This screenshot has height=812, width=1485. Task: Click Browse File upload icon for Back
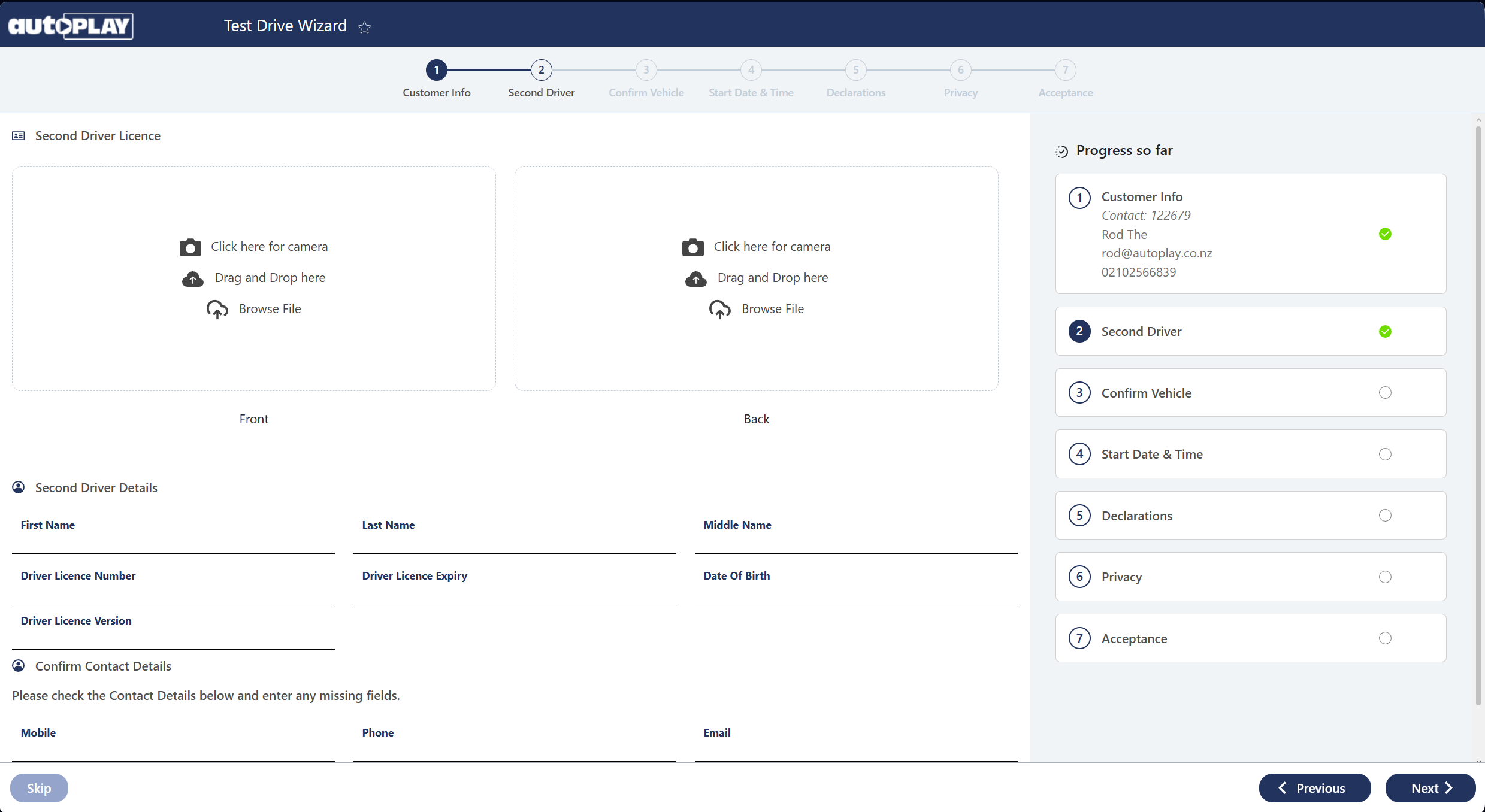[x=719, y=309]
